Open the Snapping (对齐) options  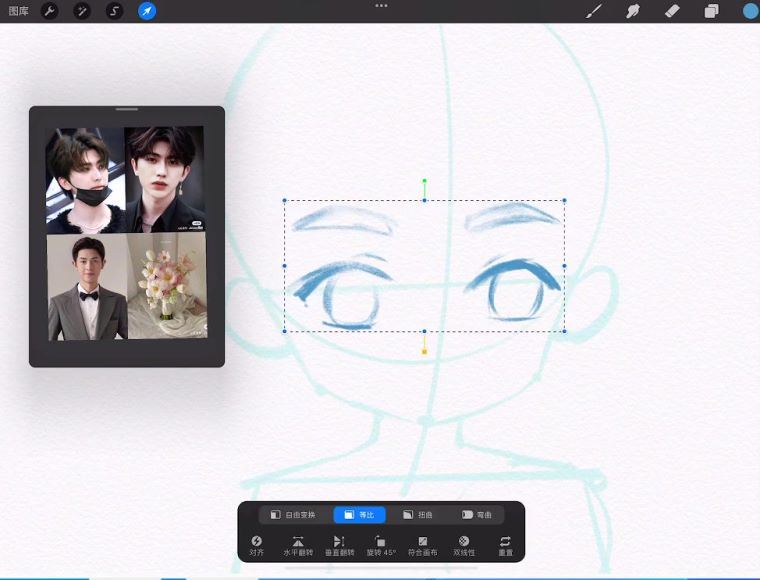click(x=256, y=546)
